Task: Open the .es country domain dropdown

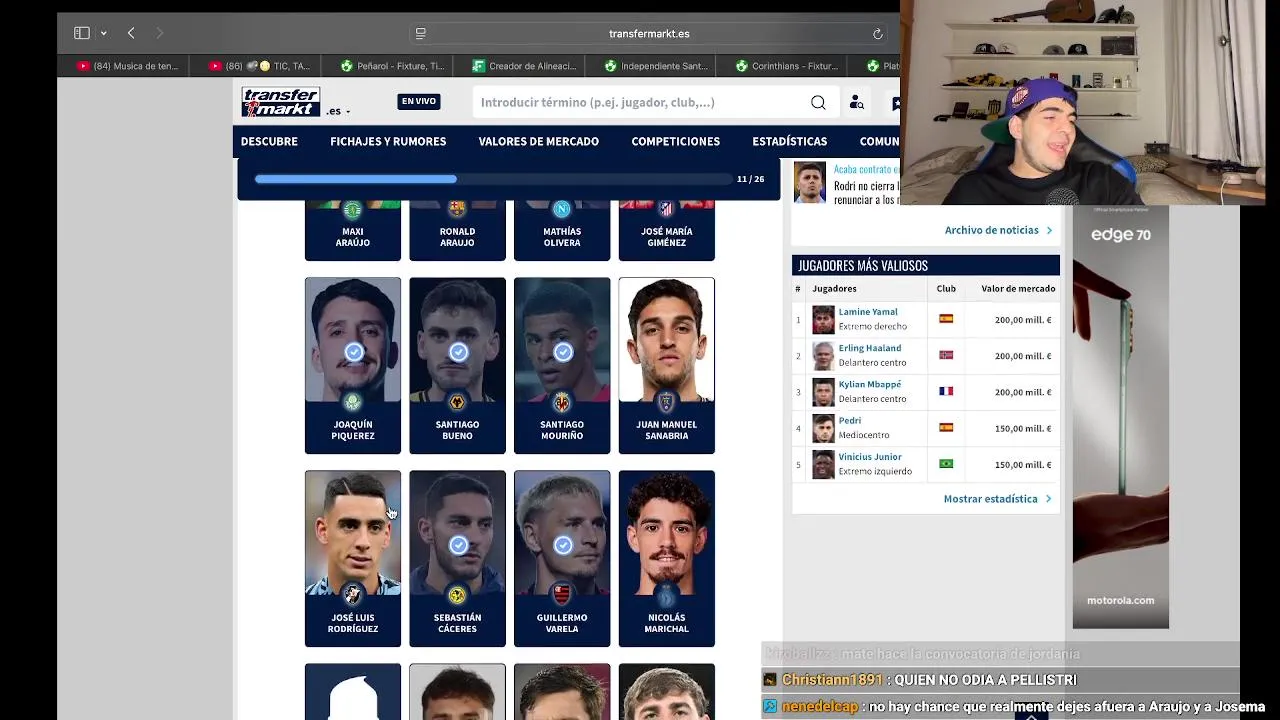Action: pos(338,111)
